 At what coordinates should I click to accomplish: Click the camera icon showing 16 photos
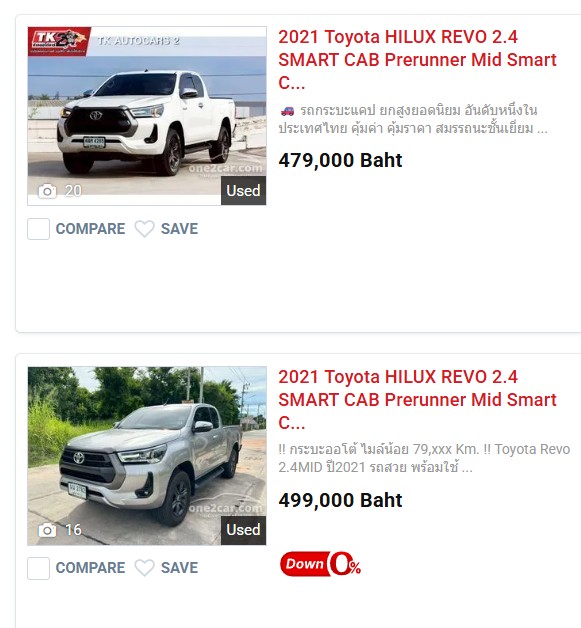click(47, 530)
